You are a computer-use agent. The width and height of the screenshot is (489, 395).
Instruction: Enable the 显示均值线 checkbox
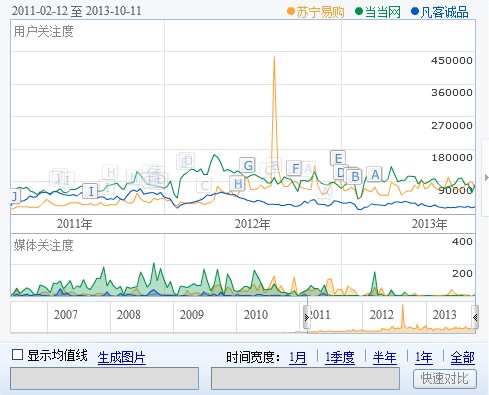(x=17, y=355)
